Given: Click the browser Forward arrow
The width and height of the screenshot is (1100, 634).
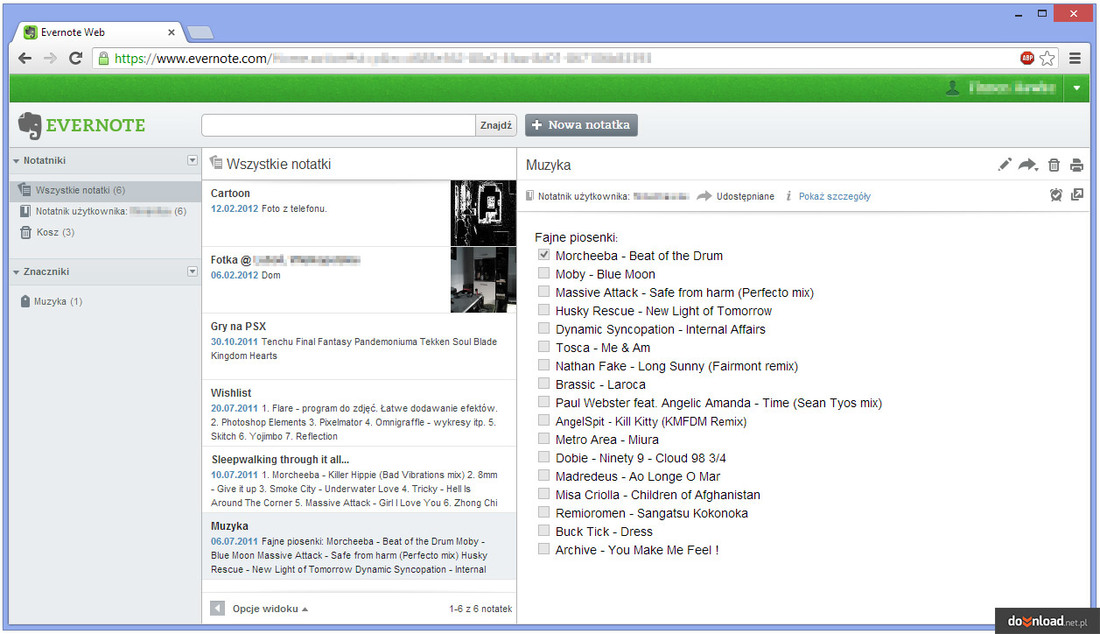Looking at the screenshot, I should pos(50,58).
